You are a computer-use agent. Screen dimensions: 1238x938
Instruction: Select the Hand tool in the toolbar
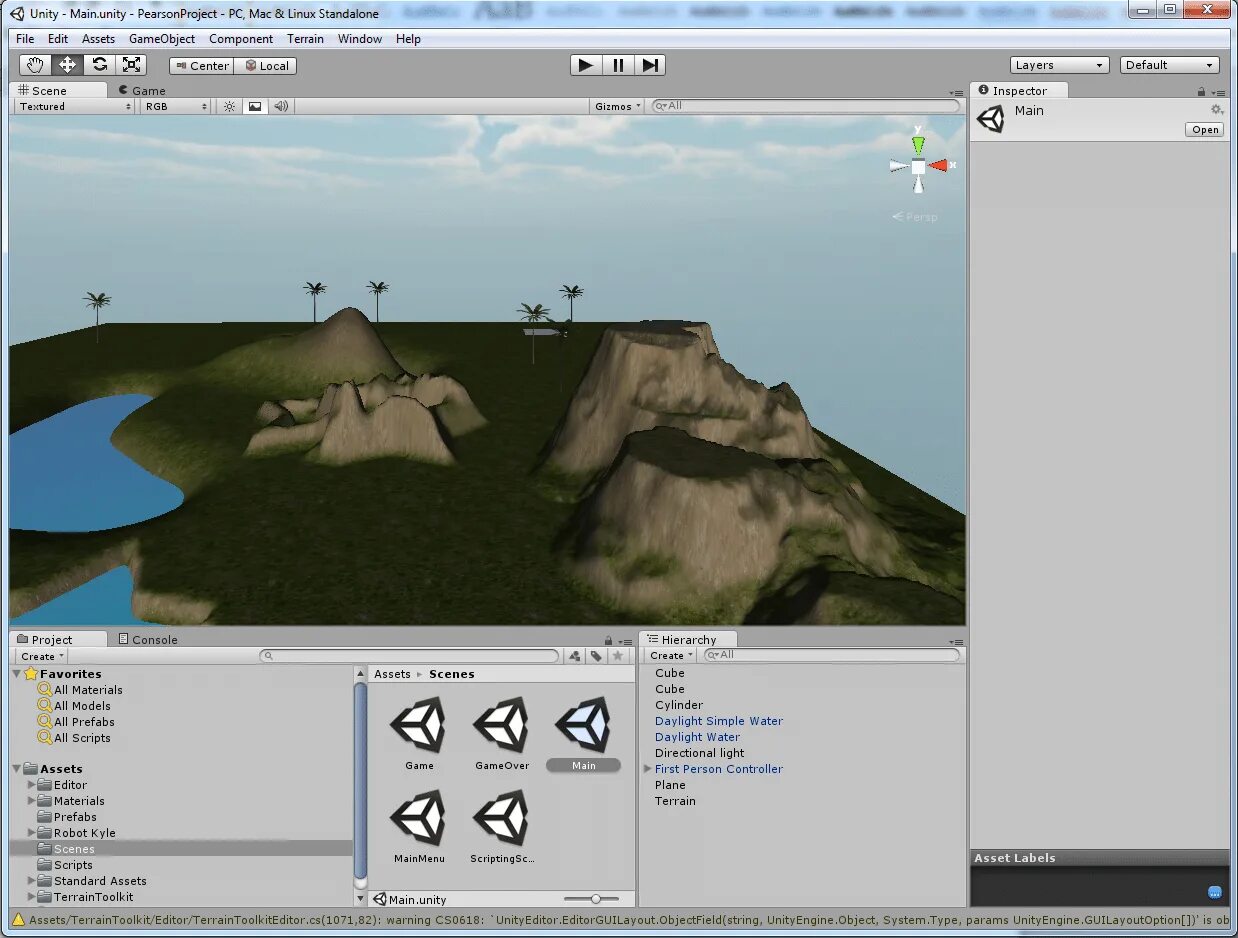click(36, 65)
